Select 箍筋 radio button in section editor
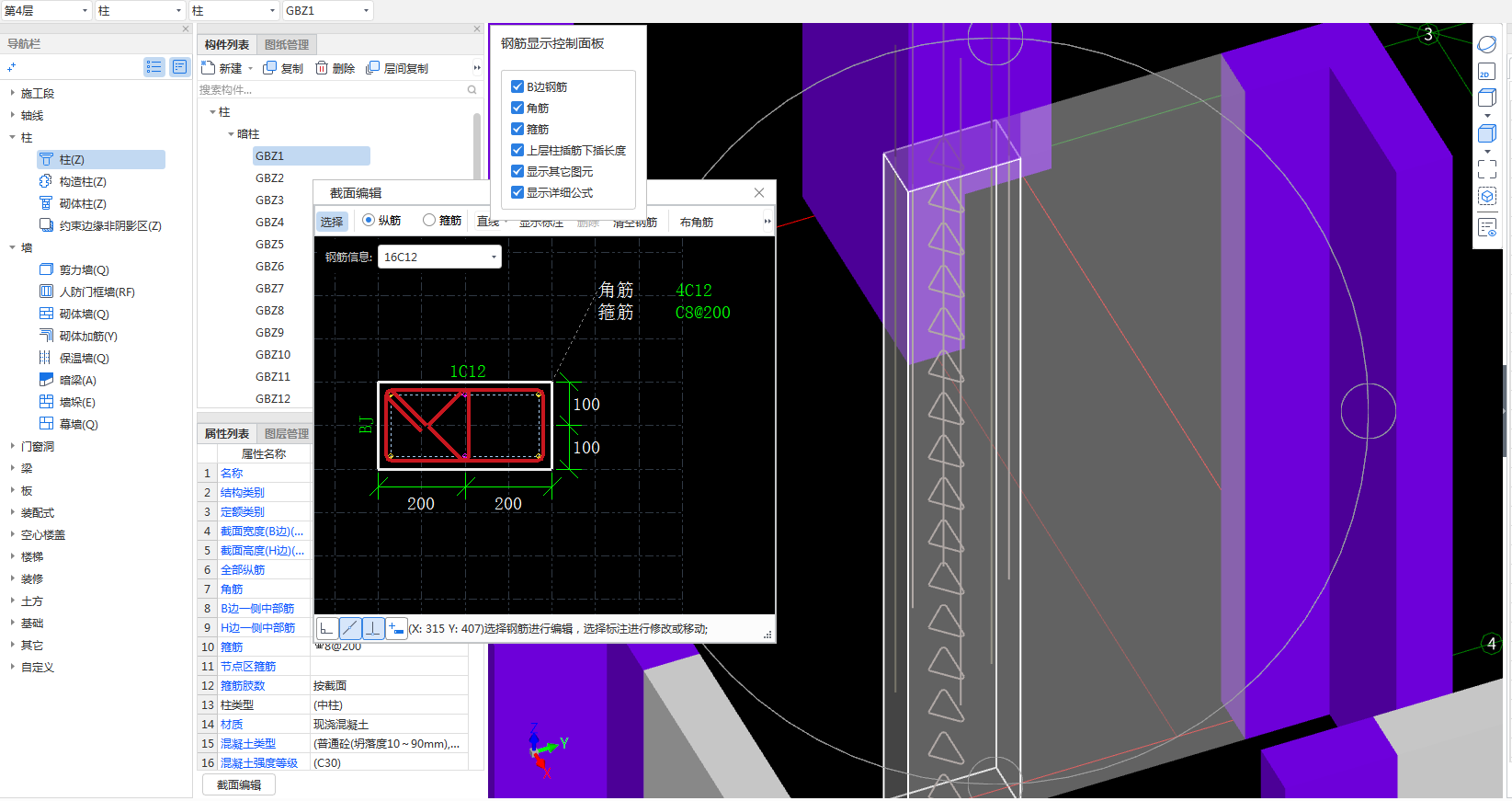The image size is (1512, 801). pyautogui.click(x=429, y=220)
